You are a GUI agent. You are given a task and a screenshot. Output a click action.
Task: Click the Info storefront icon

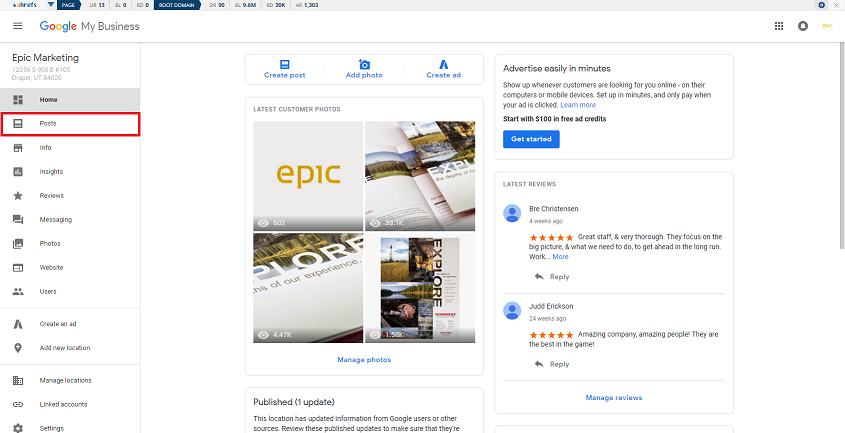18,148
